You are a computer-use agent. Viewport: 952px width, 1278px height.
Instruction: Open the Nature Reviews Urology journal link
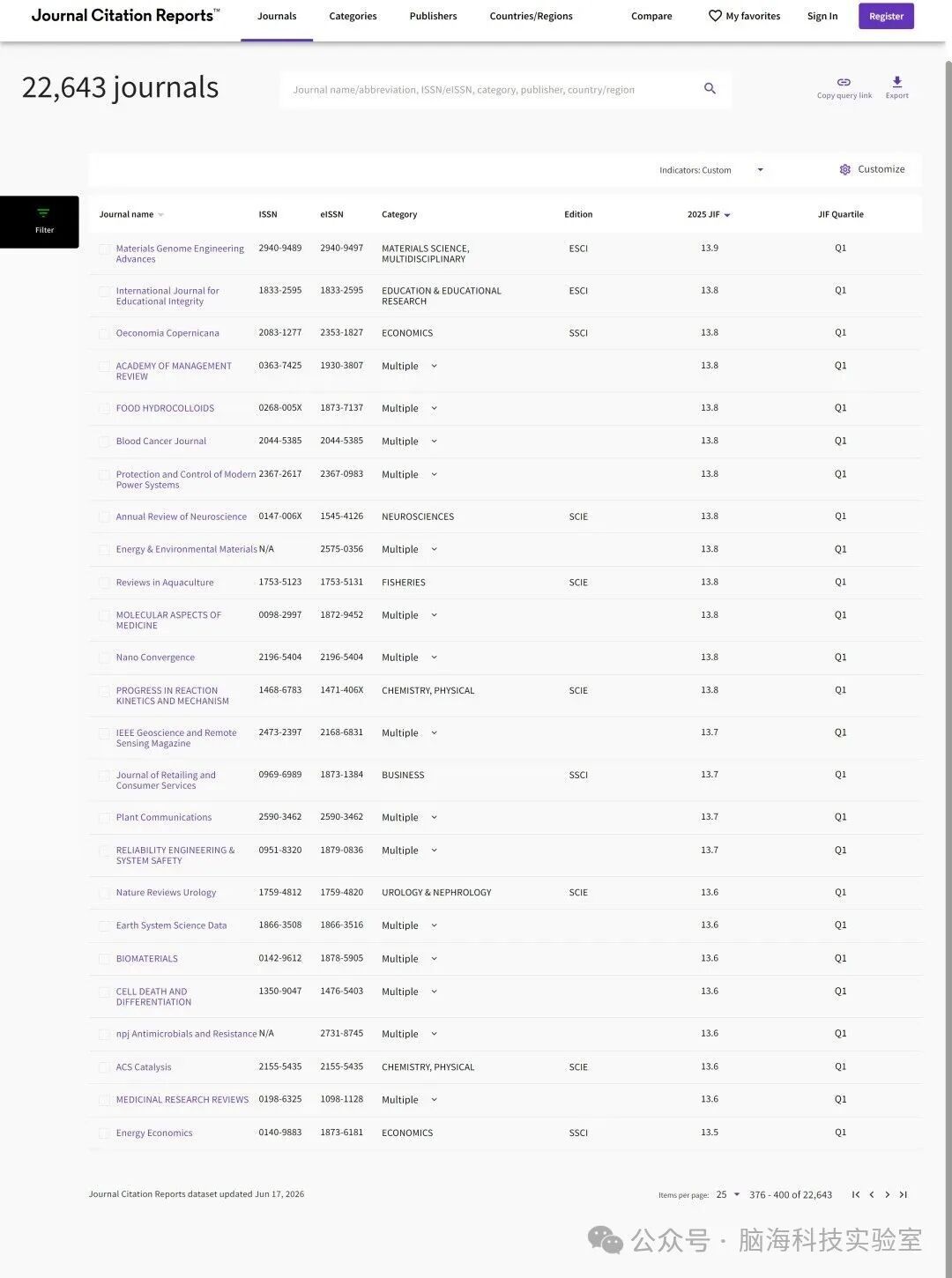click(166, 892)
